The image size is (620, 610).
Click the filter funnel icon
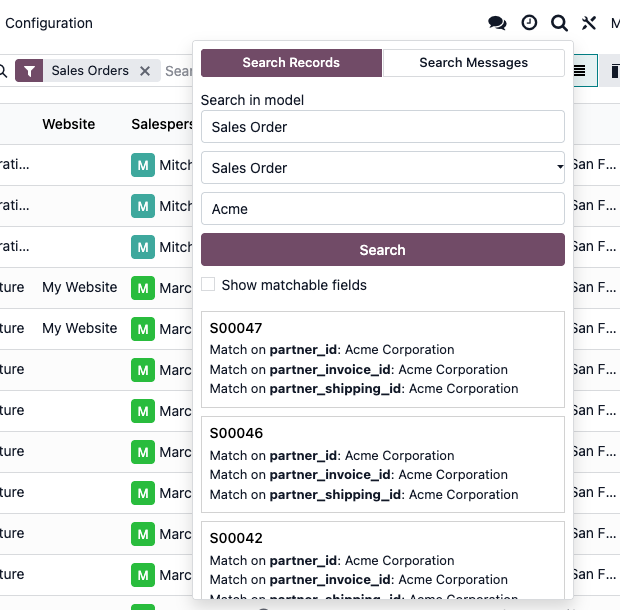coord(29,71)
